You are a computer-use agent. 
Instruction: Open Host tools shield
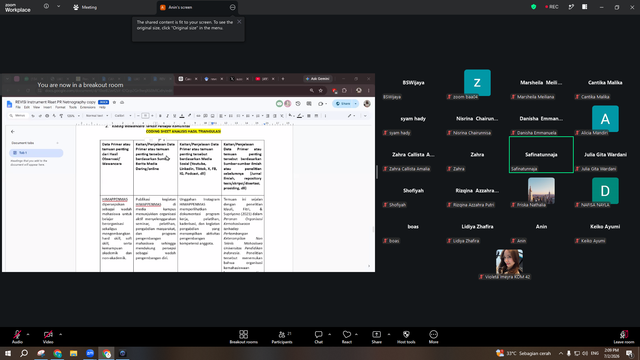coord(406,337)
